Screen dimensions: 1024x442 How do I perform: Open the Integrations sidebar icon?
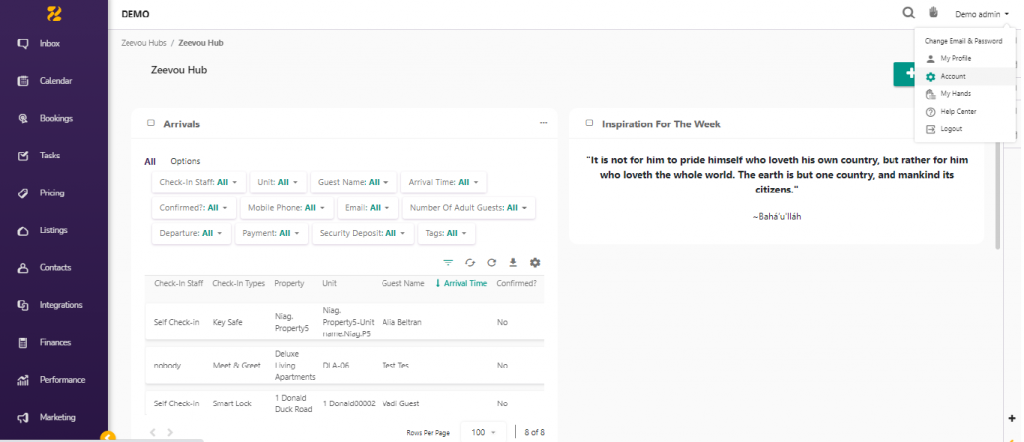pos(23,305)
